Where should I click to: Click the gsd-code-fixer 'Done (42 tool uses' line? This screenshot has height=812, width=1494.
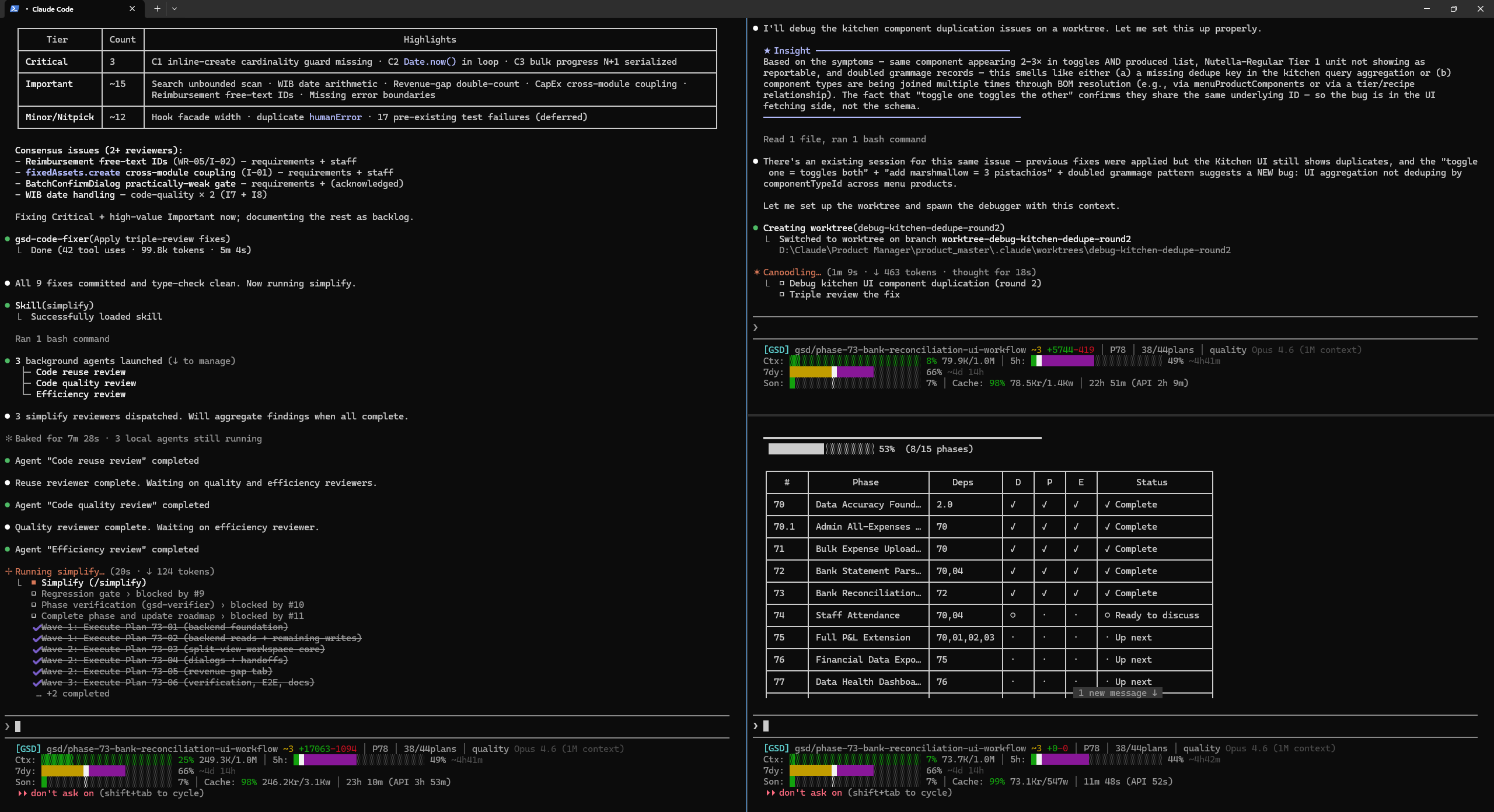141,250
